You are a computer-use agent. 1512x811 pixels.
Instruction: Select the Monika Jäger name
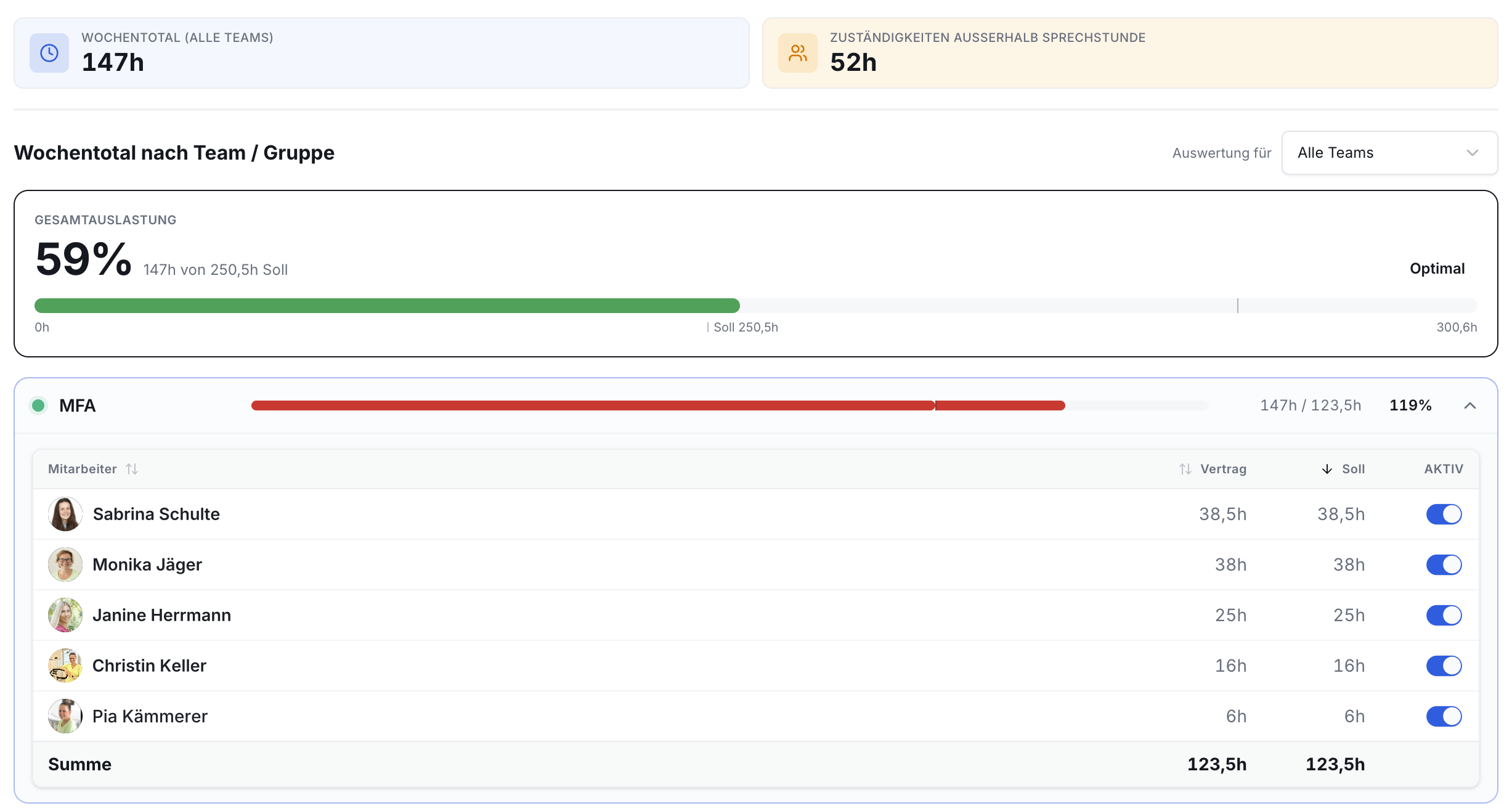[x=147, y=564]
